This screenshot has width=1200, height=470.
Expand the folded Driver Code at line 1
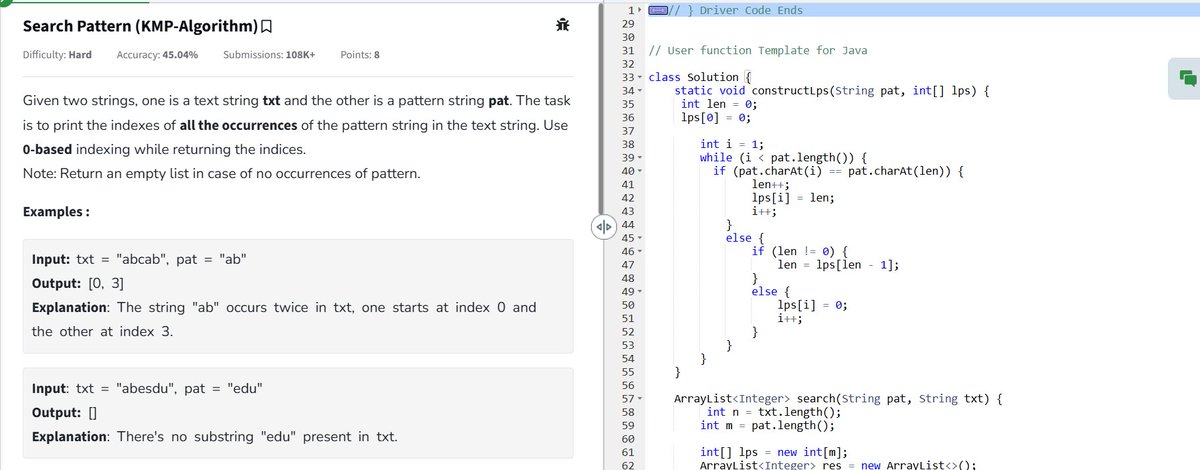point(639,10)
